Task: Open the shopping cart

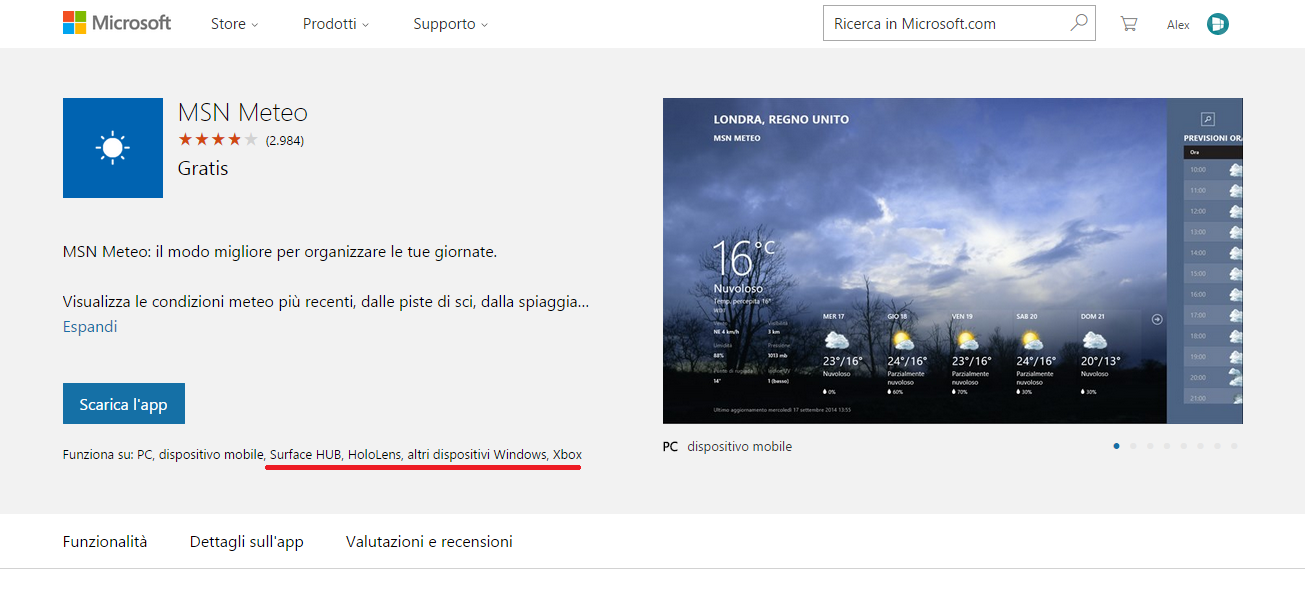Action: (1129, 24)
